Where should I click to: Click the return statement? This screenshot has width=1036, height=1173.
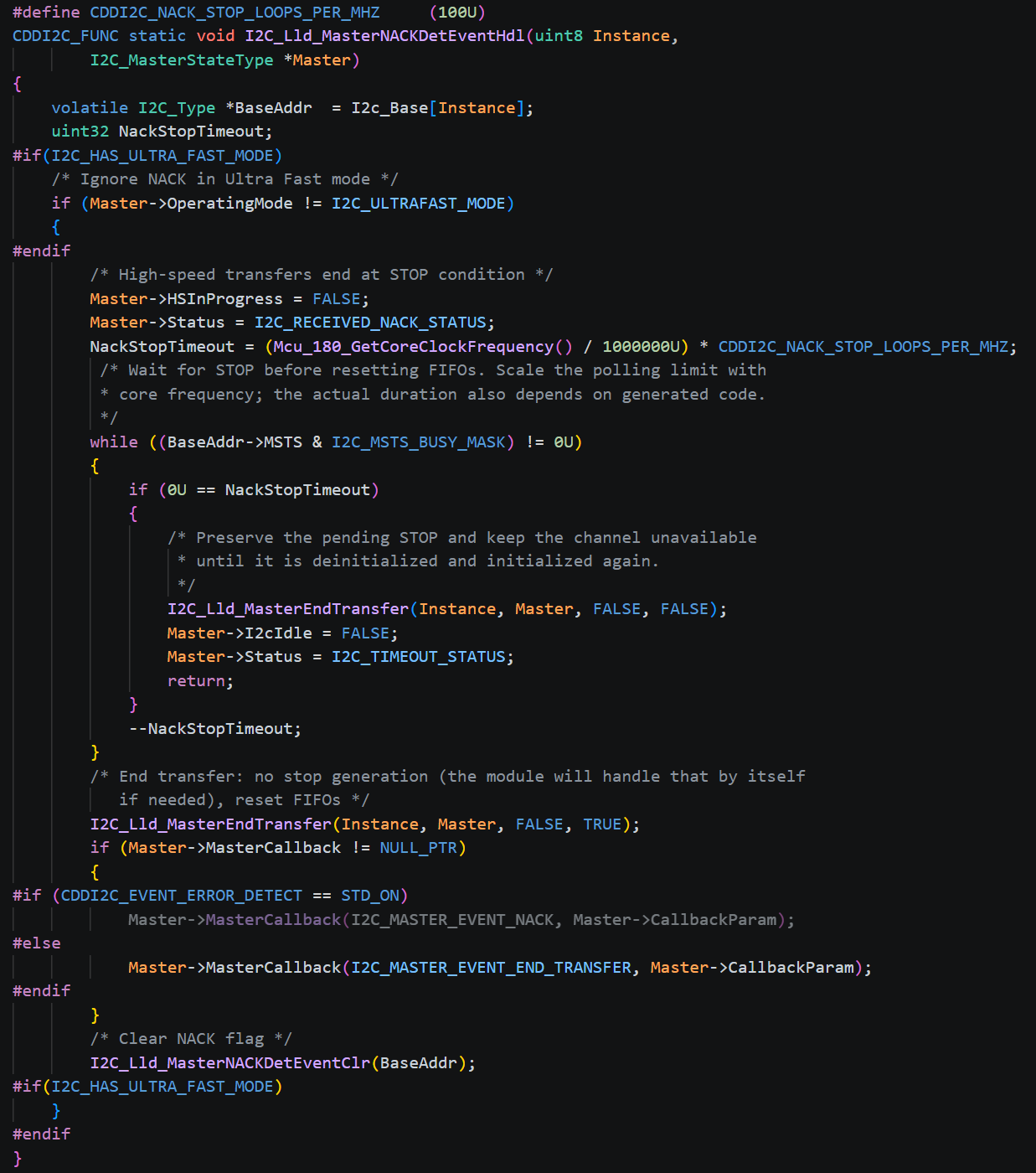tap(201, 681)
